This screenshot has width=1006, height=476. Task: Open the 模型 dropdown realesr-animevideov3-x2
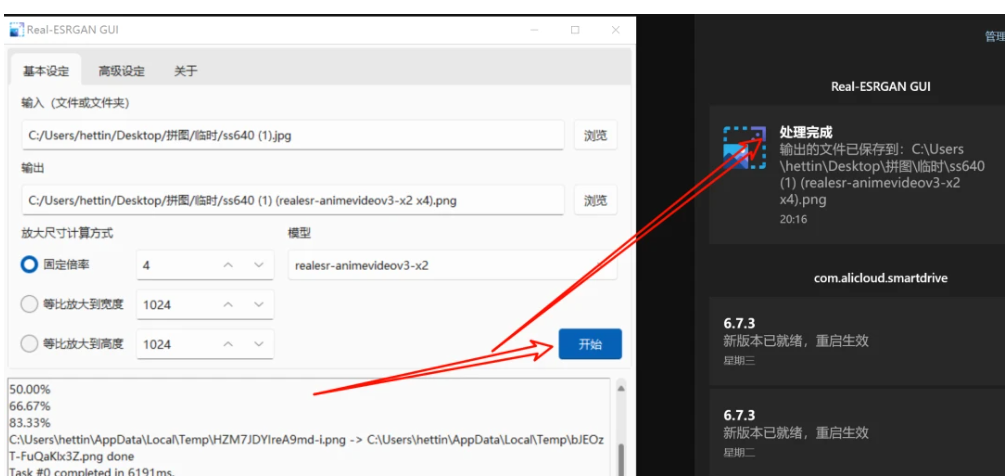pyautogui.click(x=452, y=265)
